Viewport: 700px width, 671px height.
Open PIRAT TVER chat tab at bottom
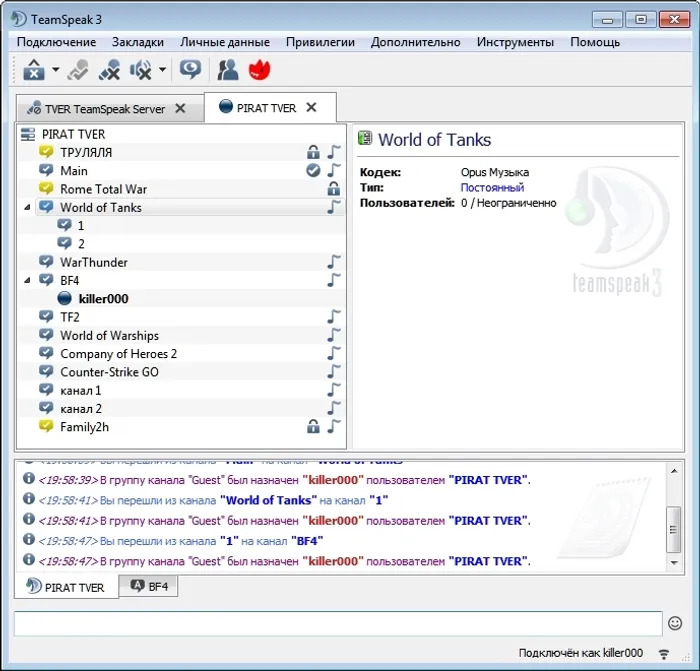pos(67,587)
